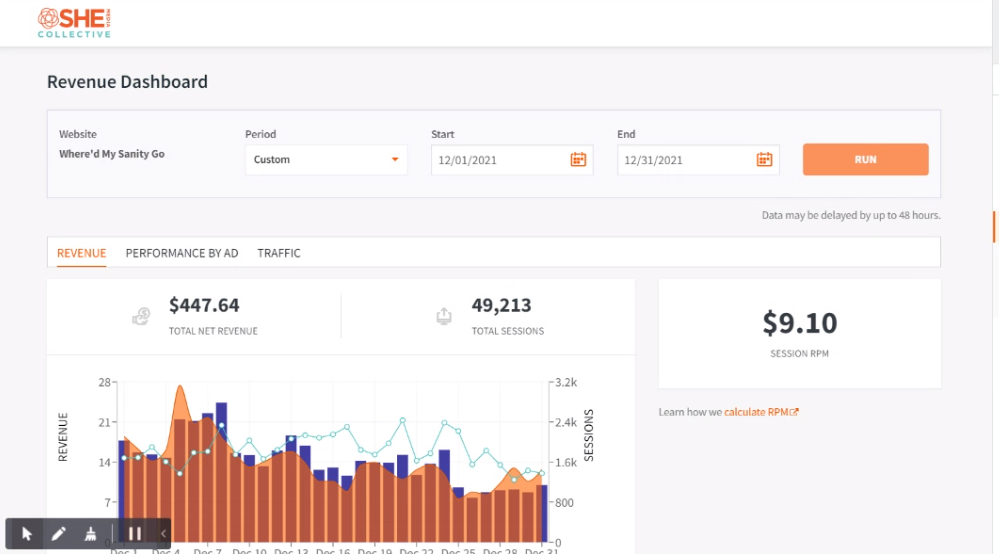Click the REVENUE axis label on chart
The height and width of the screenshot is (554, 999).
(x=62, y=437)
